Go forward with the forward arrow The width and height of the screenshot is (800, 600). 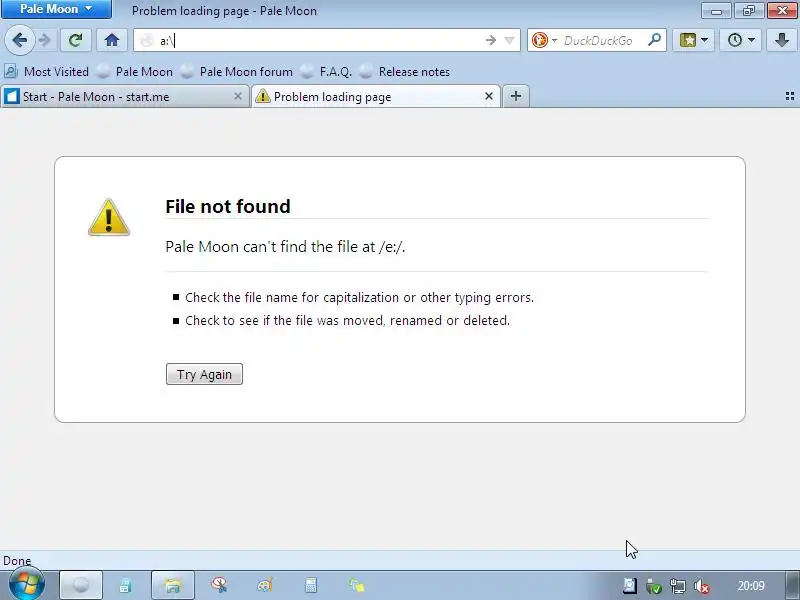click(45, 40)
